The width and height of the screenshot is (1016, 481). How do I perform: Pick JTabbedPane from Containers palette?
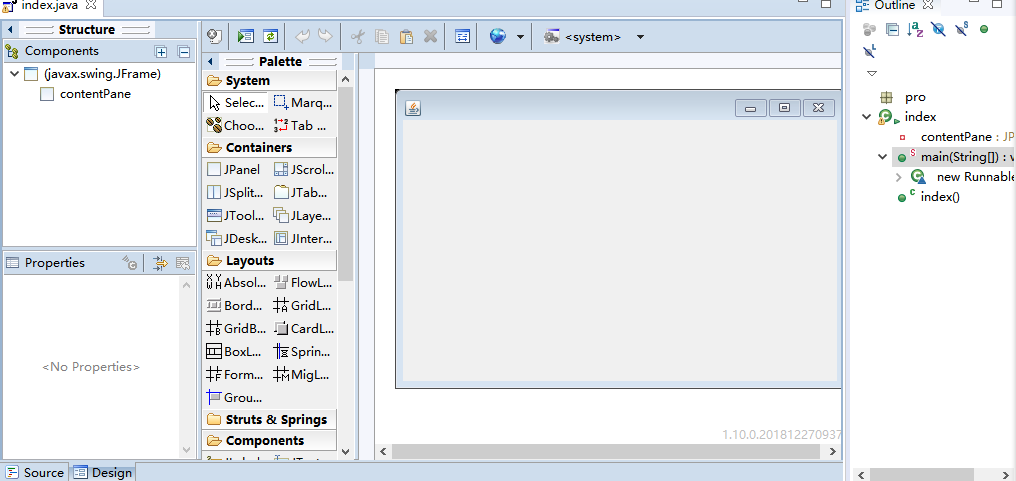(x=303, y=193)
